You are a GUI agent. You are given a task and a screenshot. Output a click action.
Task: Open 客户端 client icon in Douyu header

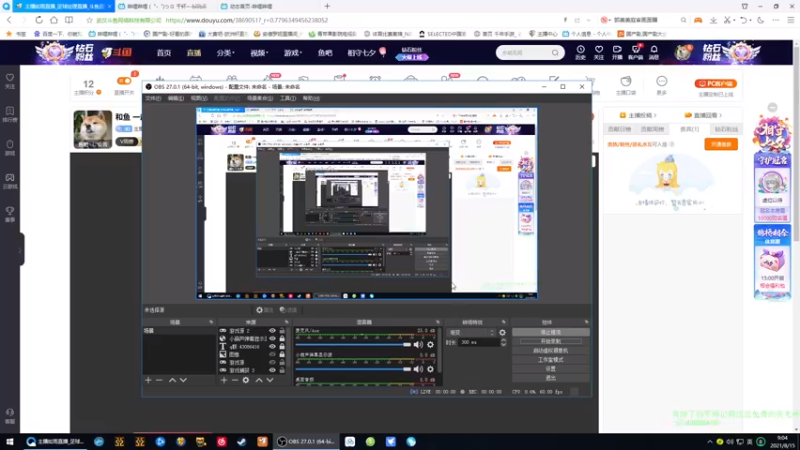[x=636, y=52]
